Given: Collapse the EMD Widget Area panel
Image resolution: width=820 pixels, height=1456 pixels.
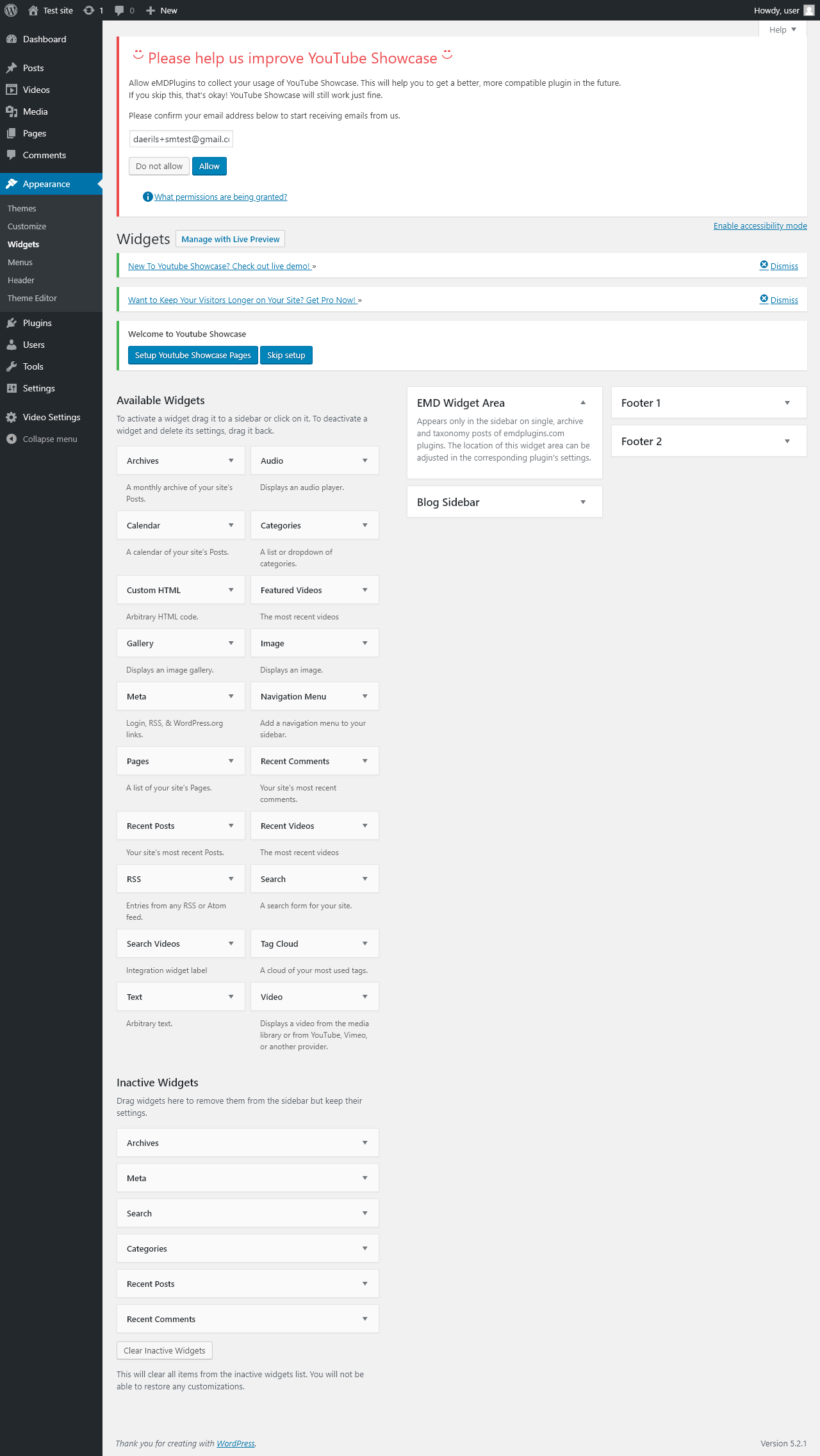Looking at the screenshot, I should (x=583, y=403).
